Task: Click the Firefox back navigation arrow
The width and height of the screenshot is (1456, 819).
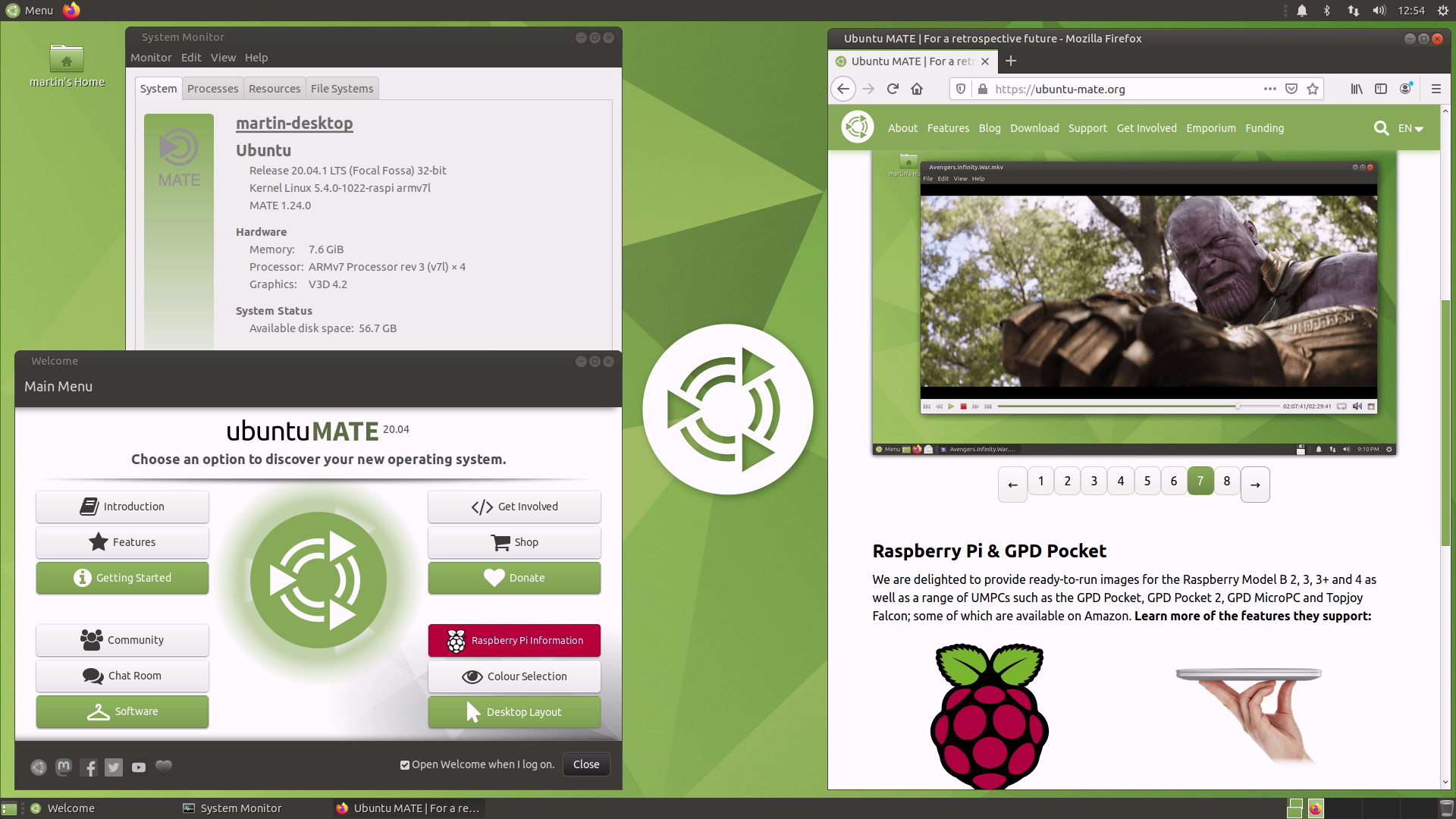Action: [x=843, y=89]
